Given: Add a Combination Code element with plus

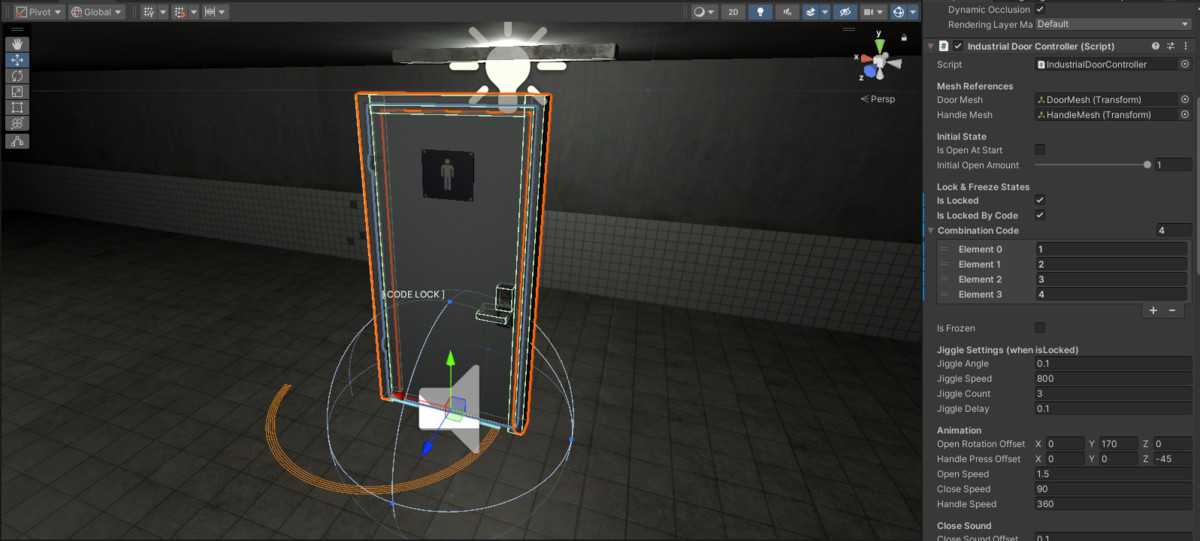Looking at the screenshot, I should [1153, 311].
